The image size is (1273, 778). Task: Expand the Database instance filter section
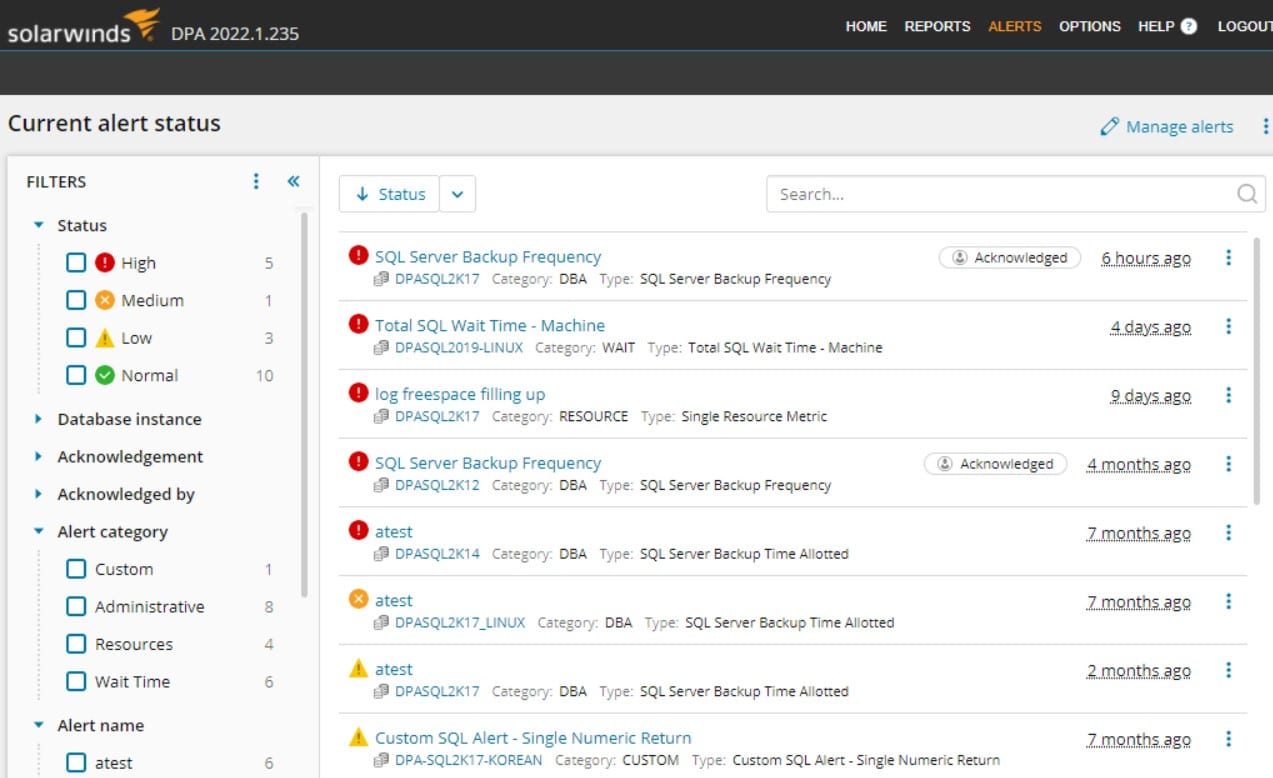(39, 419)
